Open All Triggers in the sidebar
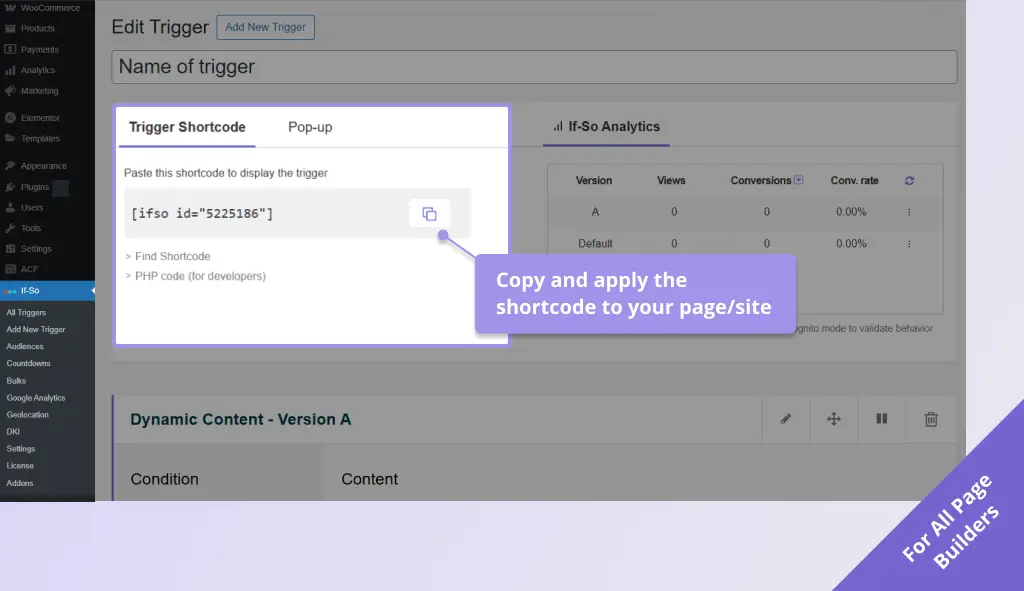Image resolution: width=1024 pixels, height=591 pixels. tap(26, 312)
